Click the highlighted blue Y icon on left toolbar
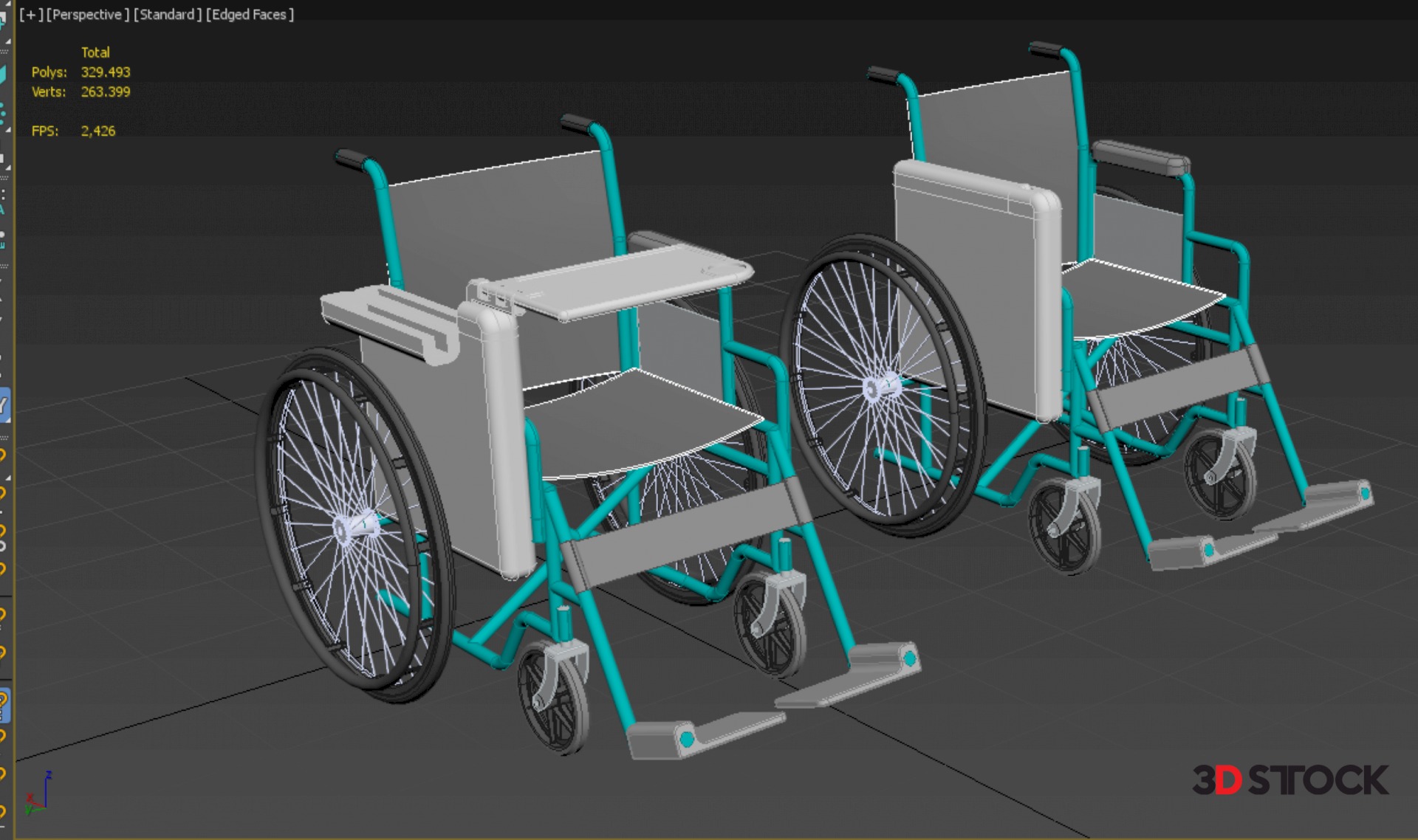The image size is (1418, 840). pyautogui.click(x=4, y=405)
